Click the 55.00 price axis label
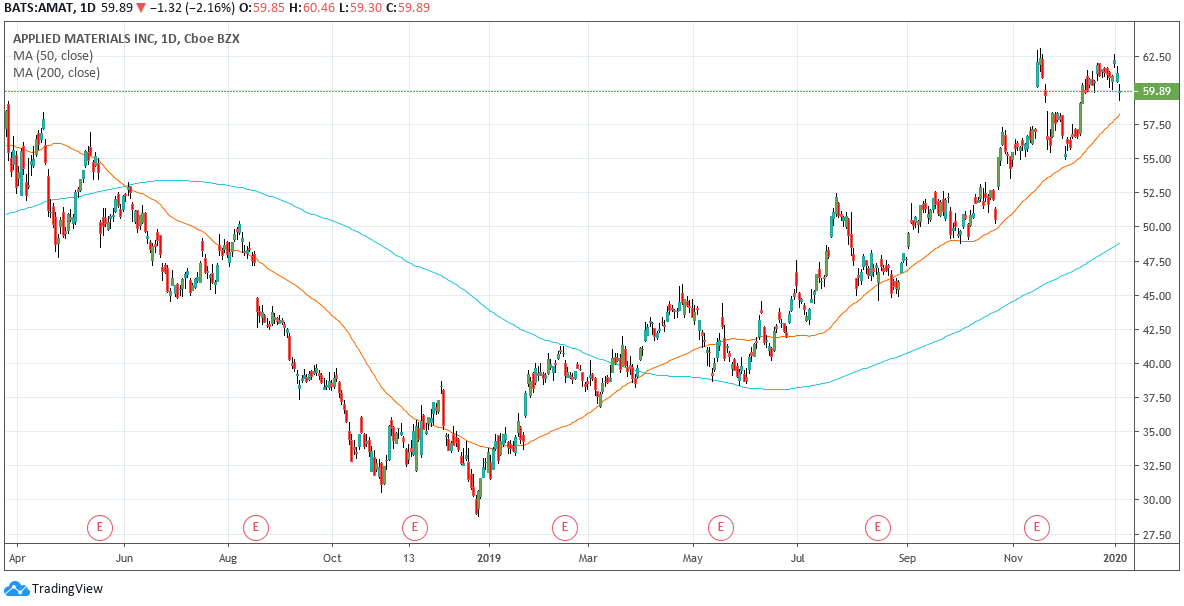Image resolution: width=1184 pixels, height=606 pixels. (x=1158, y=159)
